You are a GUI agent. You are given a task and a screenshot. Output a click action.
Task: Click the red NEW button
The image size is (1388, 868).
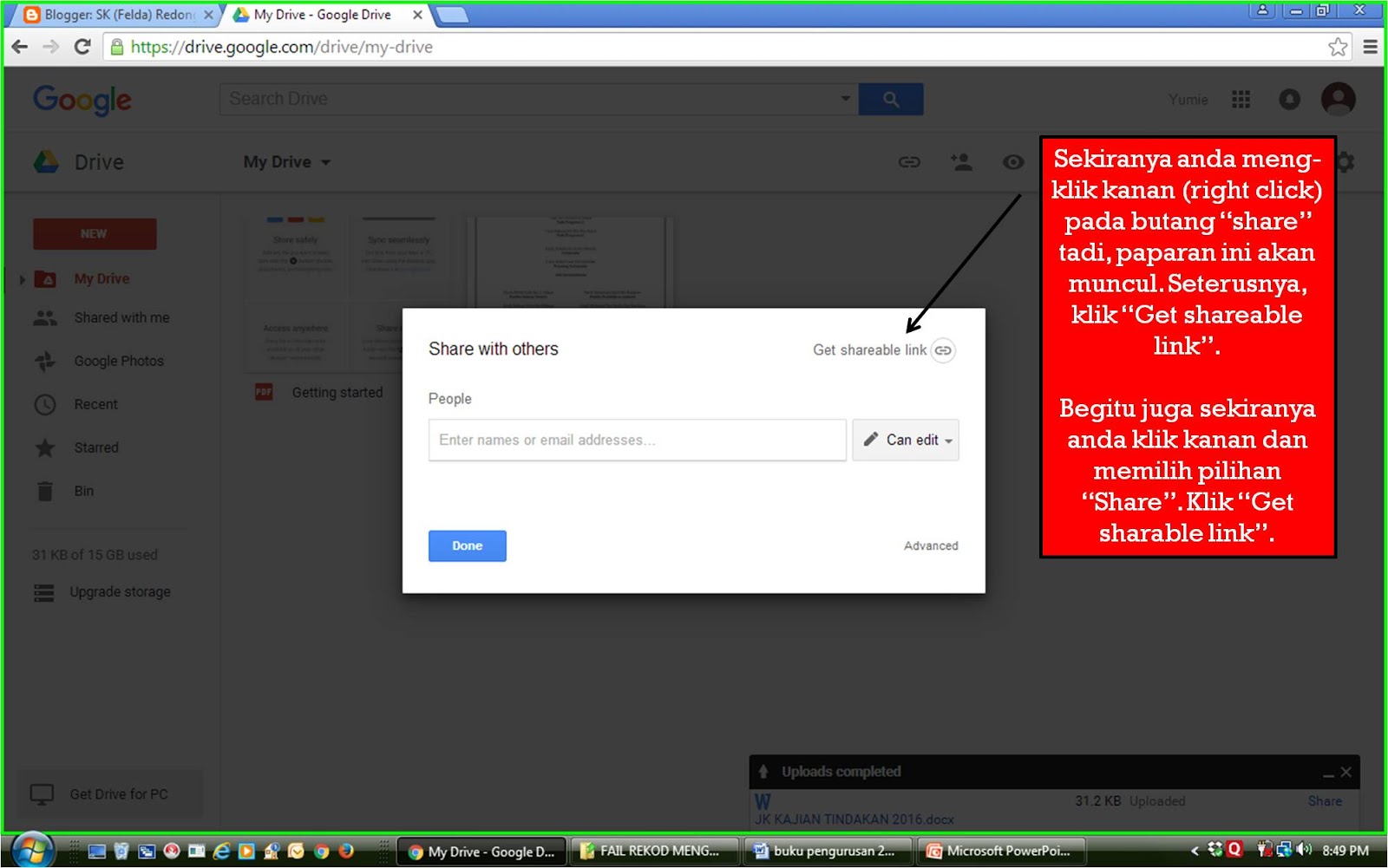95,234
